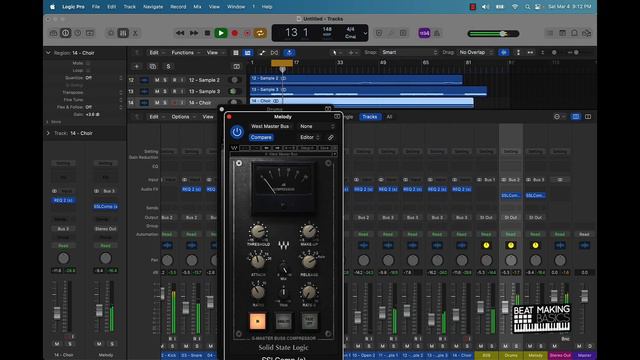Click the Stereo Out channel volume fader
640x360 pixels.
(x=554, y=296)
